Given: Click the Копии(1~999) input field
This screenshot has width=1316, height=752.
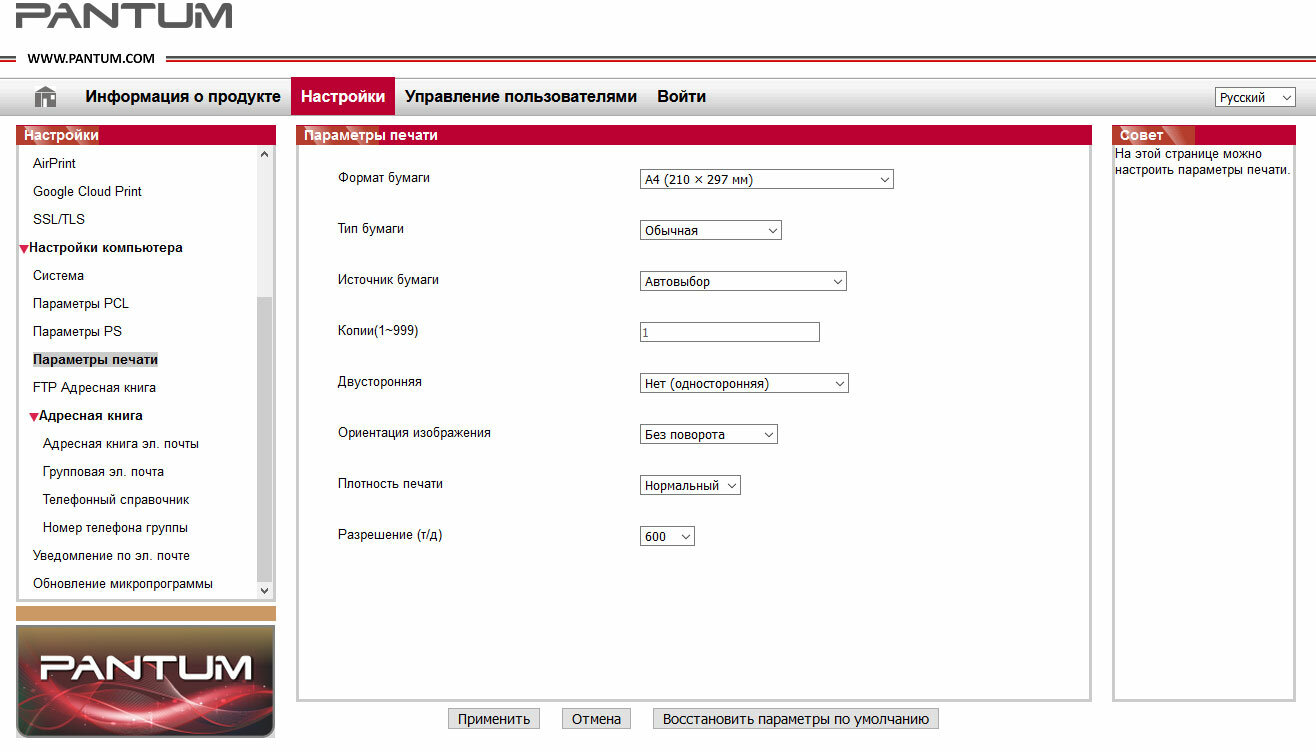Looking at the screenshot, I should pyautogui.click(x=729, y=332).
